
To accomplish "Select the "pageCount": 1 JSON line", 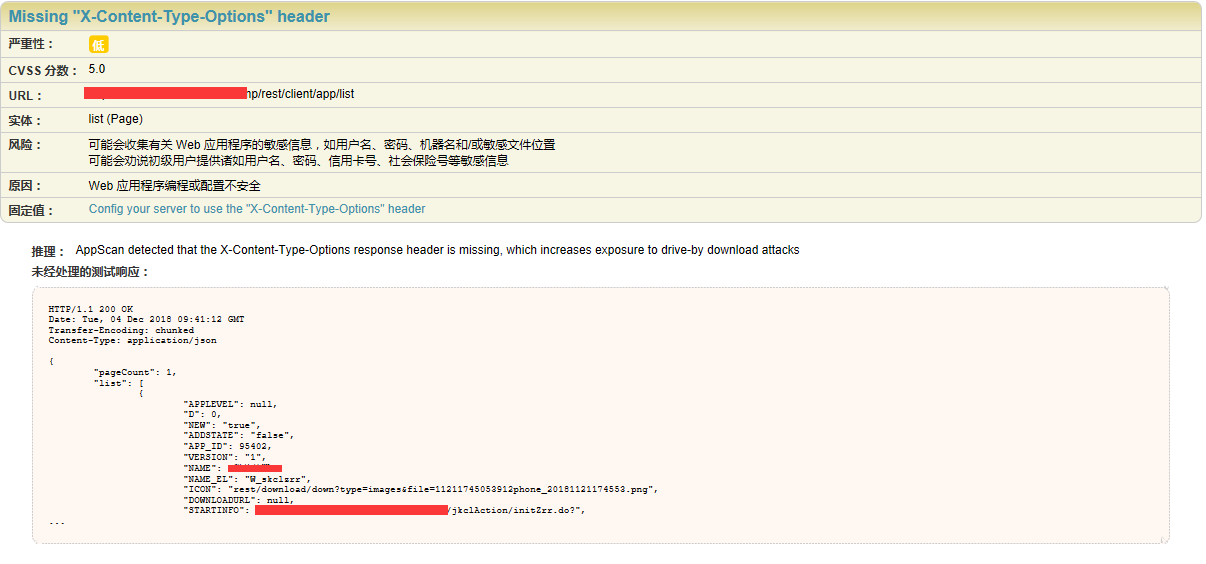I will (135, 372).
